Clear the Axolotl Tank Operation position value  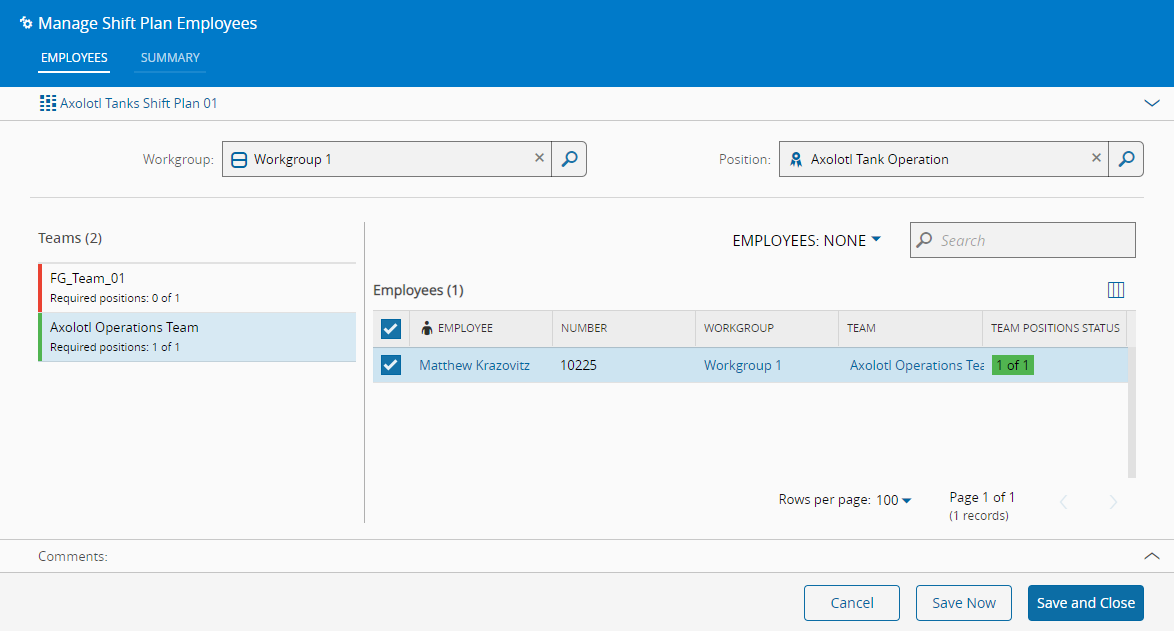click(1096, 158)
